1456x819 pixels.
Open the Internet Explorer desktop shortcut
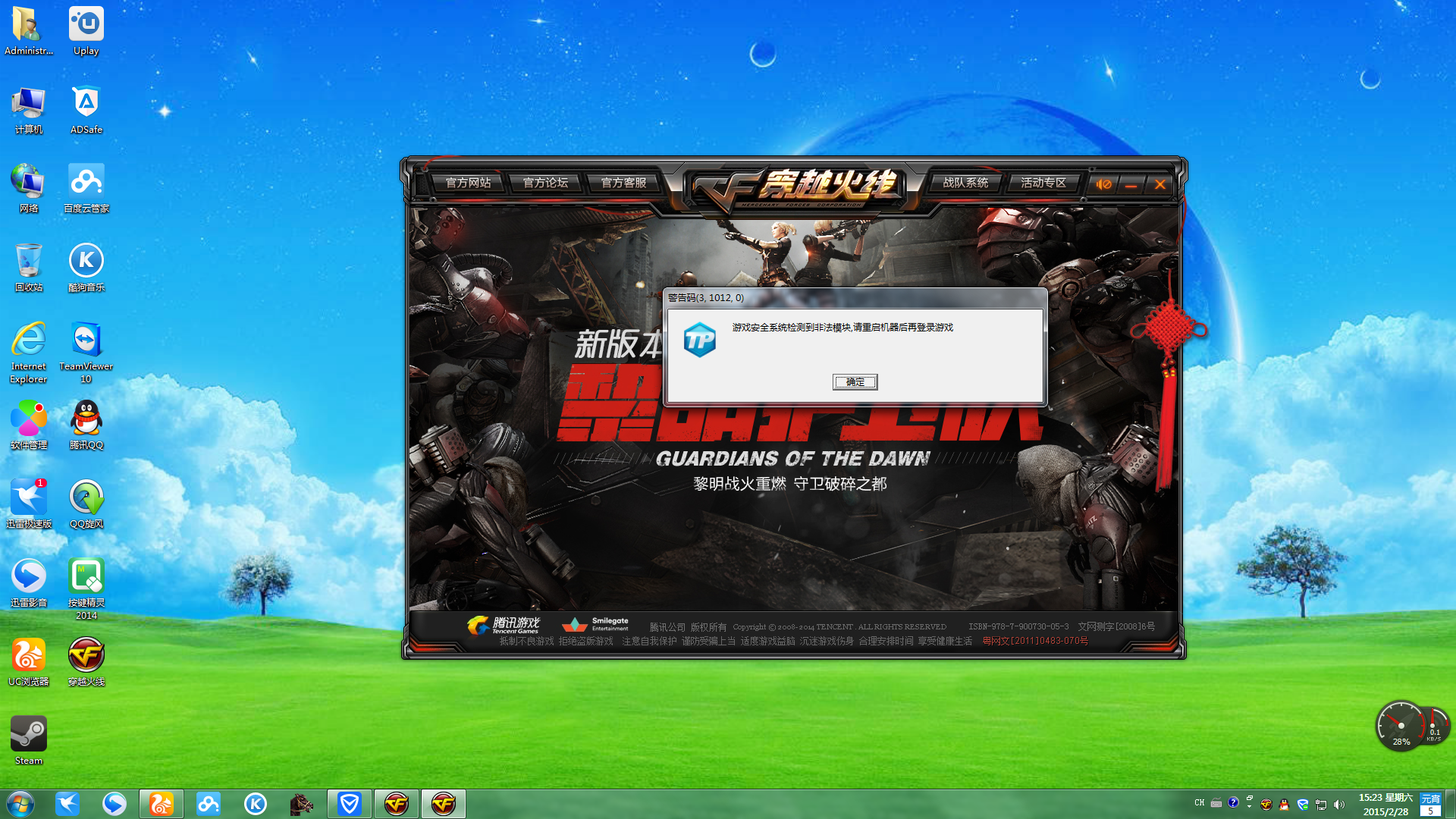(x=29, y=353)
